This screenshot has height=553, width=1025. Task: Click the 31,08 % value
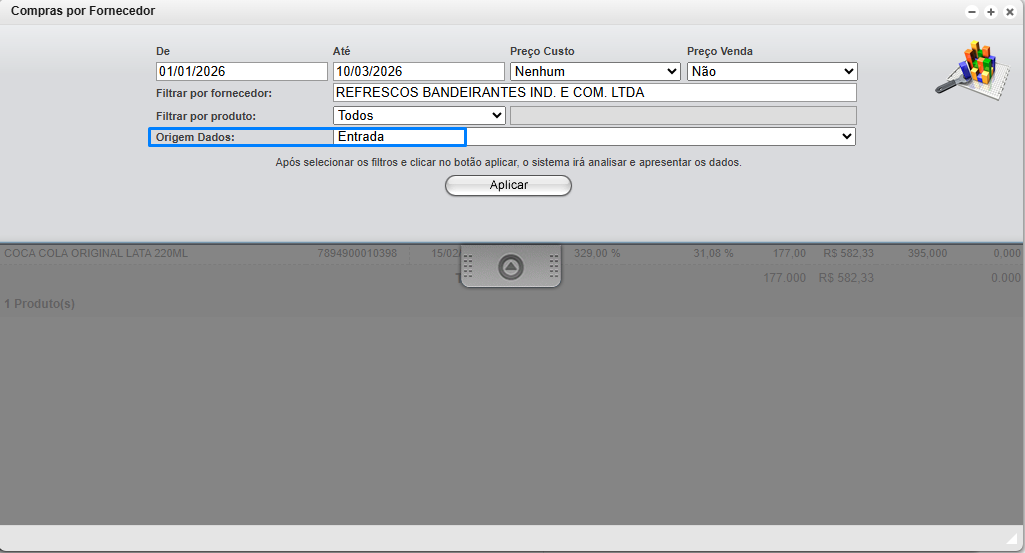point(713,254)
